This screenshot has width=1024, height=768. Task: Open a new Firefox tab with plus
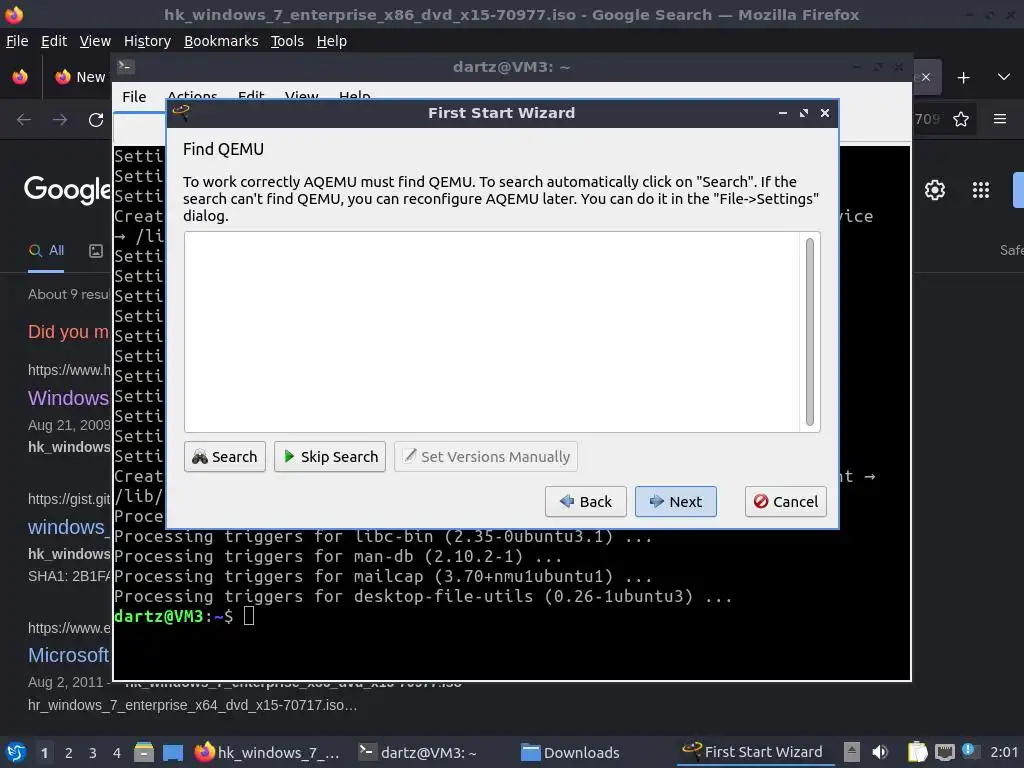(x=963, y=78)
